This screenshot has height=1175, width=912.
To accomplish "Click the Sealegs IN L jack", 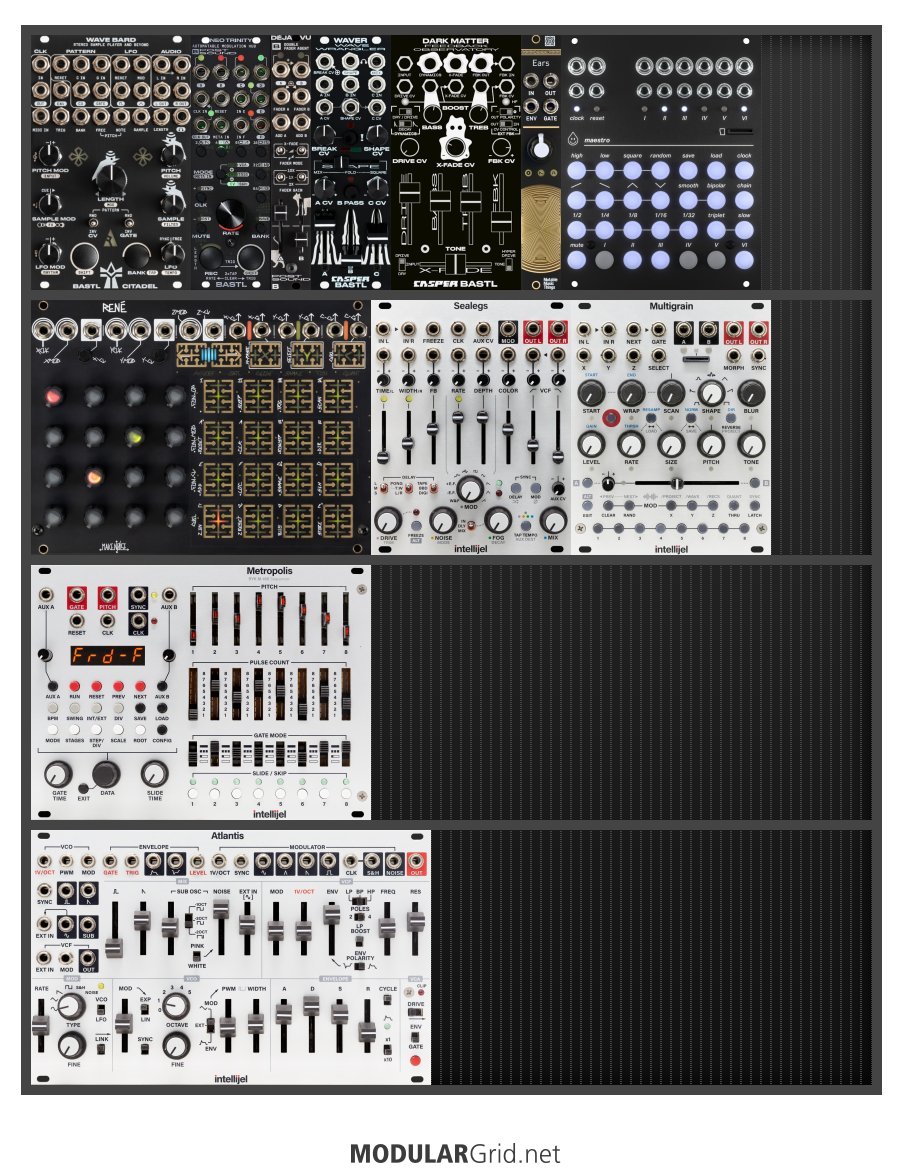I will [384, 330].
